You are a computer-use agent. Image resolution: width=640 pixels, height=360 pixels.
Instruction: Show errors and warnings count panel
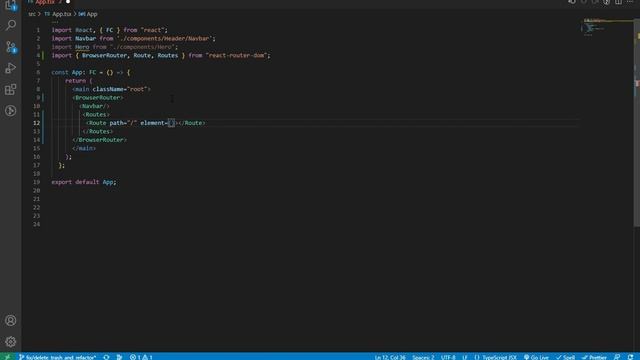click(141, 357)
